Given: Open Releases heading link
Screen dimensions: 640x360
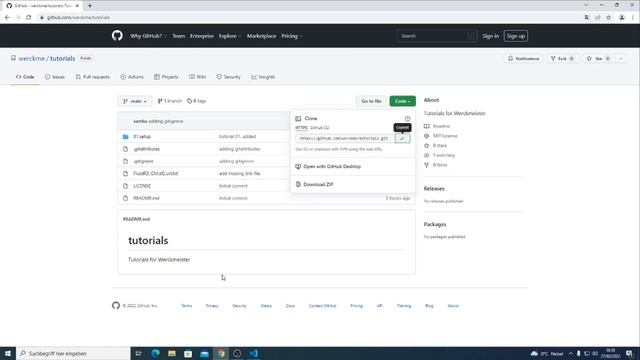Looking at the screenshot, I should [x=434, y=189].
